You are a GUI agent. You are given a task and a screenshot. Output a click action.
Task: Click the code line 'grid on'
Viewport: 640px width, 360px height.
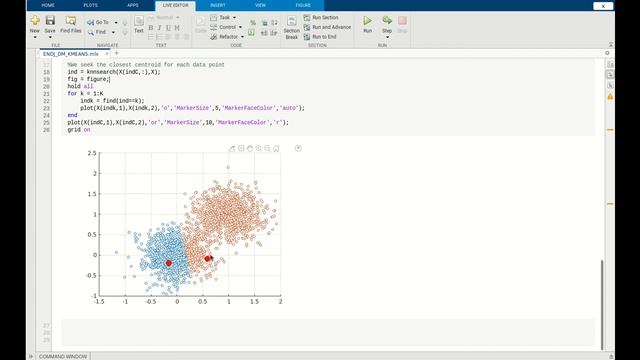(x=79, y=130)
